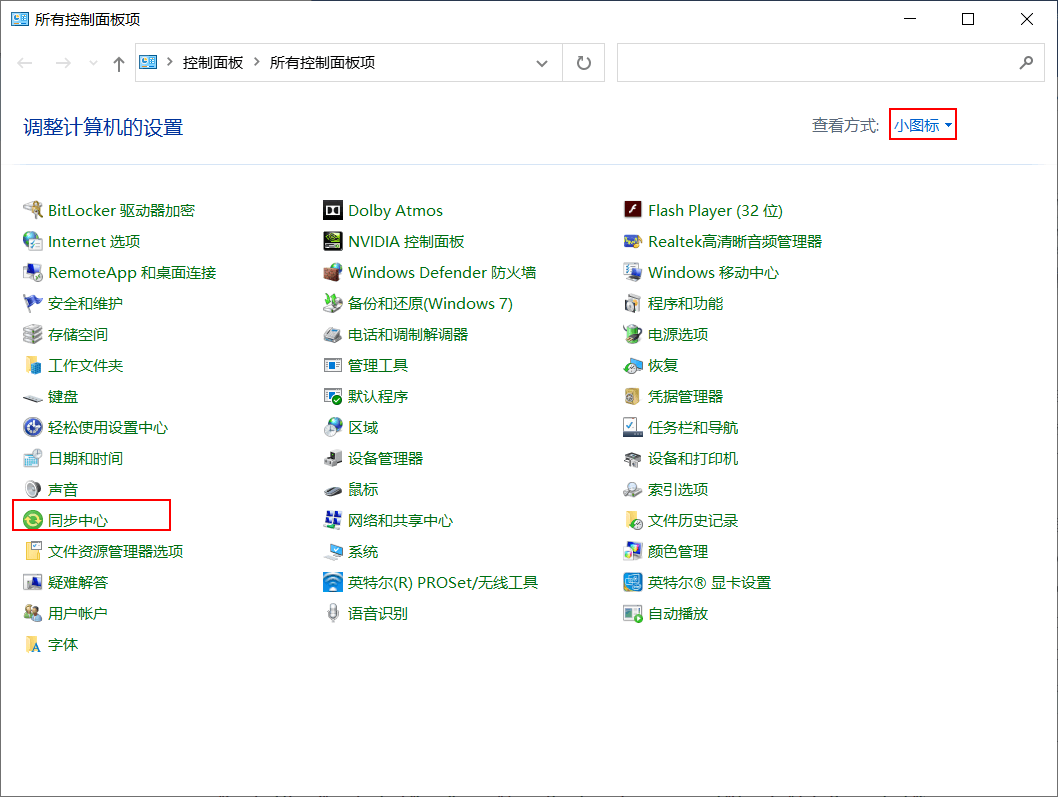The width and height of the screenshot is (1058, 797).
Task: Open the 网络和共享中心 icon
Action: tap(333, 520)
